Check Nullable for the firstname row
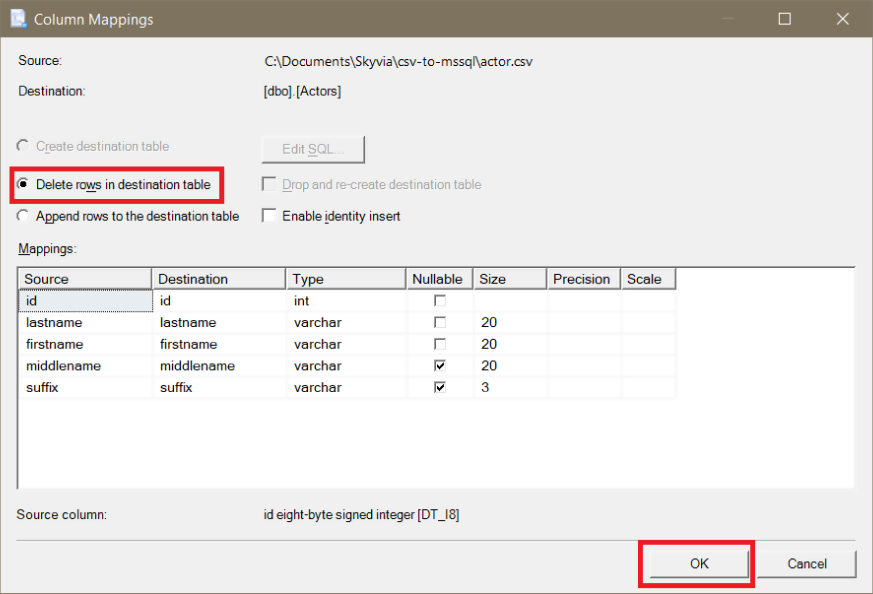The image size is (873, 594). click(x=438, y=343)
